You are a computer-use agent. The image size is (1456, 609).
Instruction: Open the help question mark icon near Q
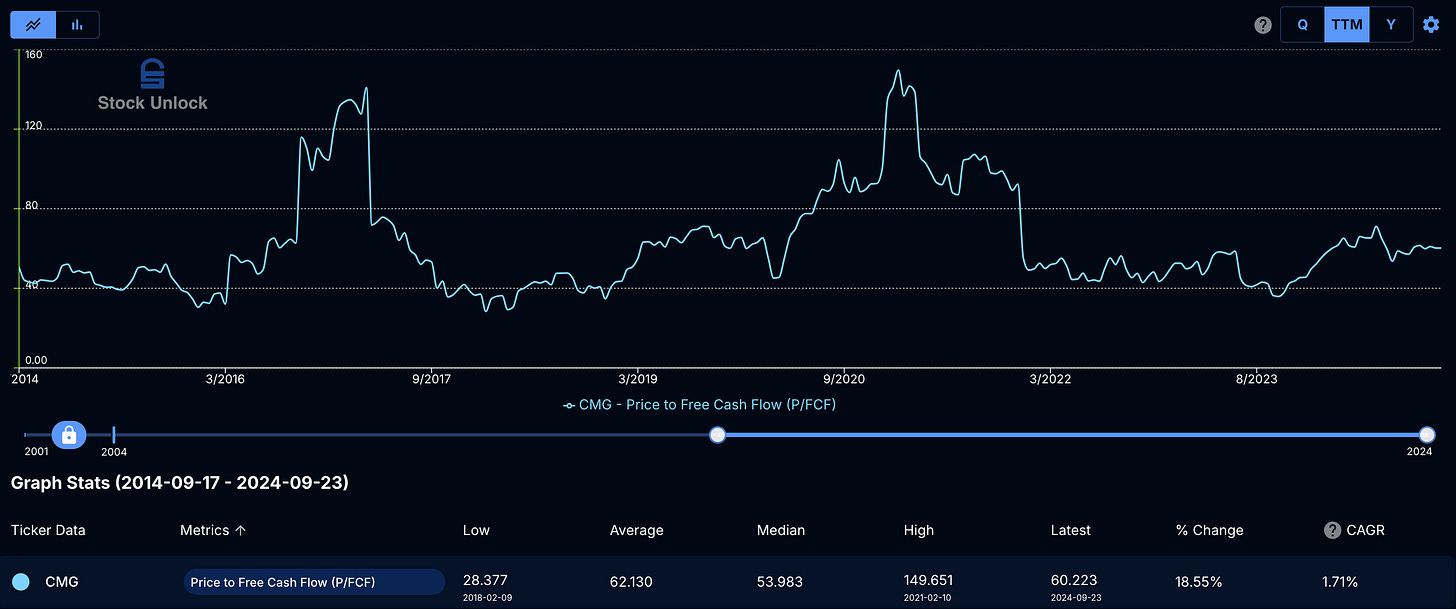coord(1263,25)
